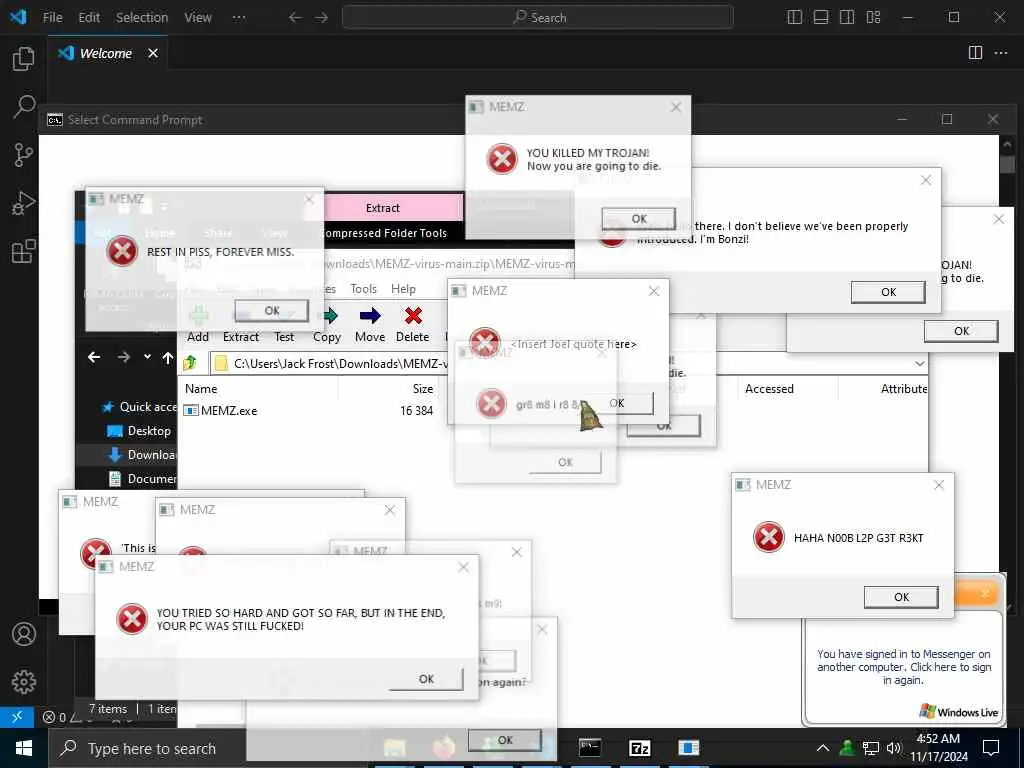Click the Delete icon in 7-Zip toolbar
The image size is (1024, 768).
[x=413, y=325]
